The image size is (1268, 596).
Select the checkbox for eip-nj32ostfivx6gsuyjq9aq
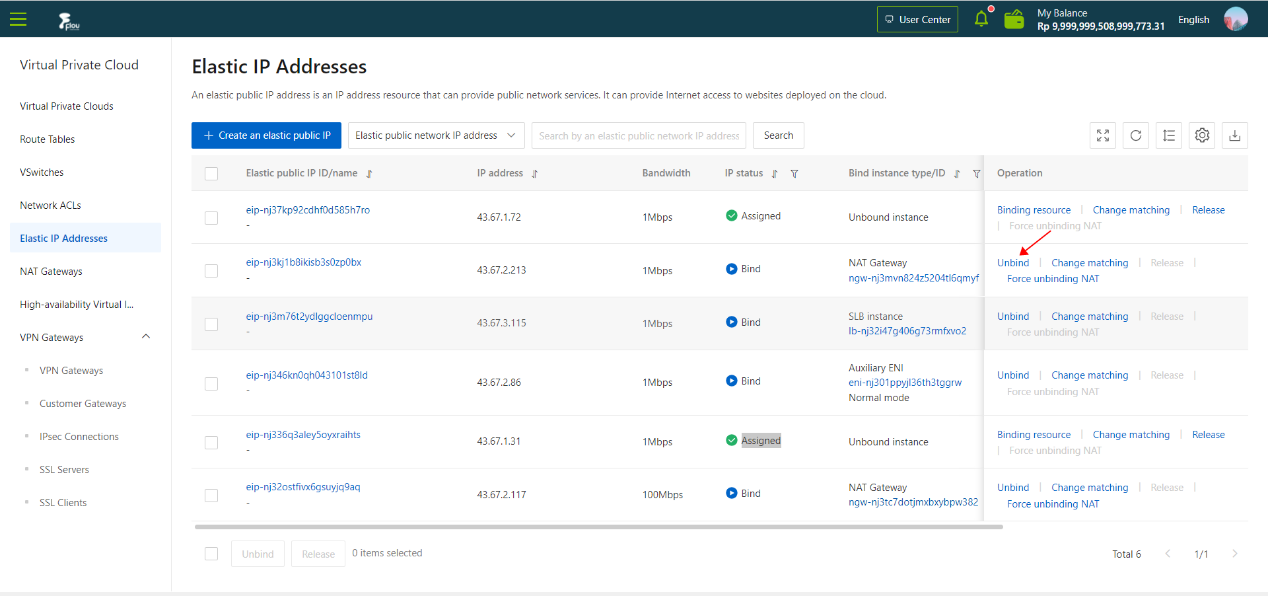(x=211, y=495)
